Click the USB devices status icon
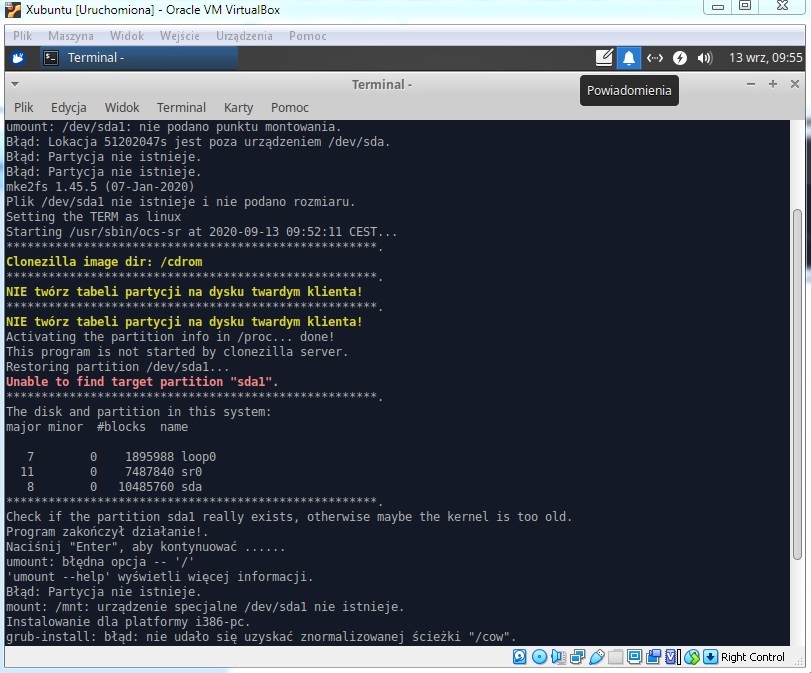This screenshot has width=811, height=673. pos(596,656)
